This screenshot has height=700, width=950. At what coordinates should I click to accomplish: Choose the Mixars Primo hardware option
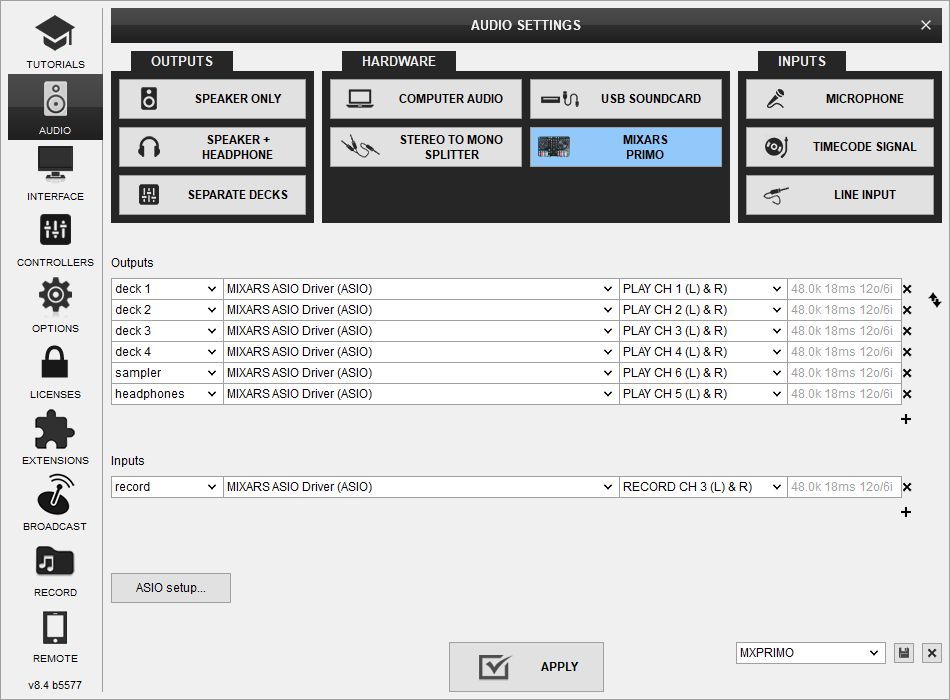tap(626, 147)
